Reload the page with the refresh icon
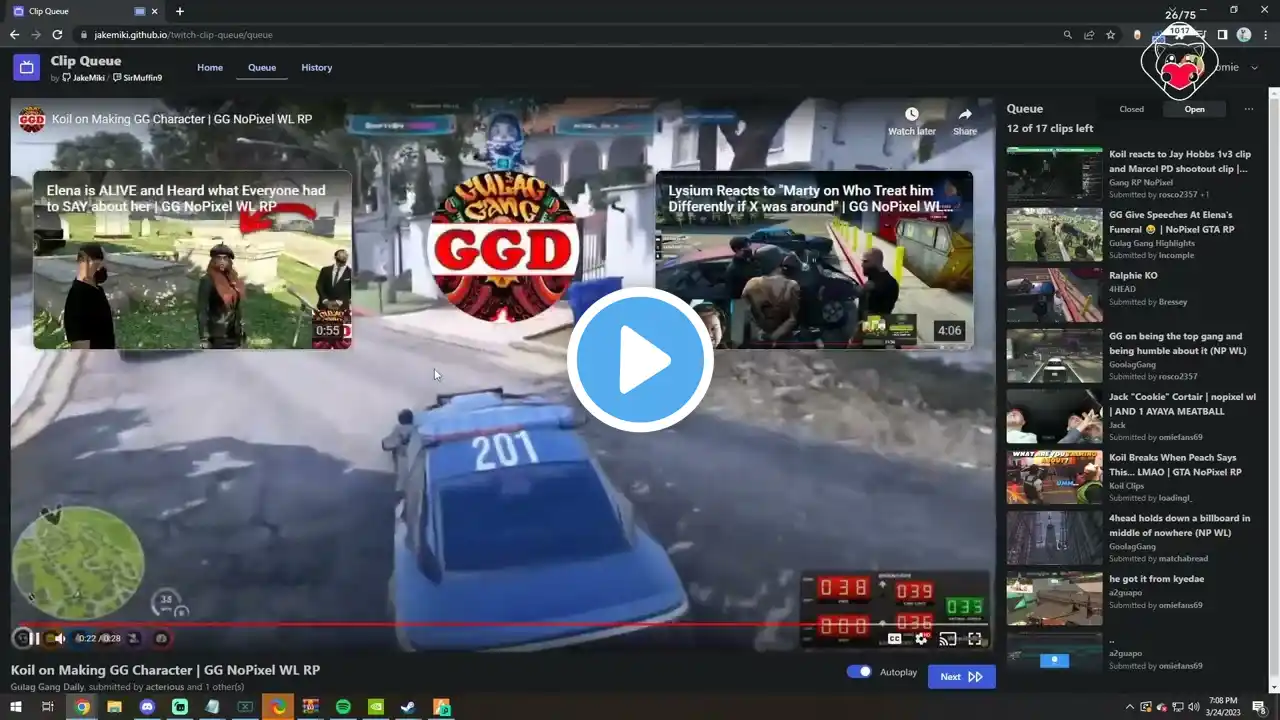Viewport: 1280px width, 720px height. [x=58, y=35]
